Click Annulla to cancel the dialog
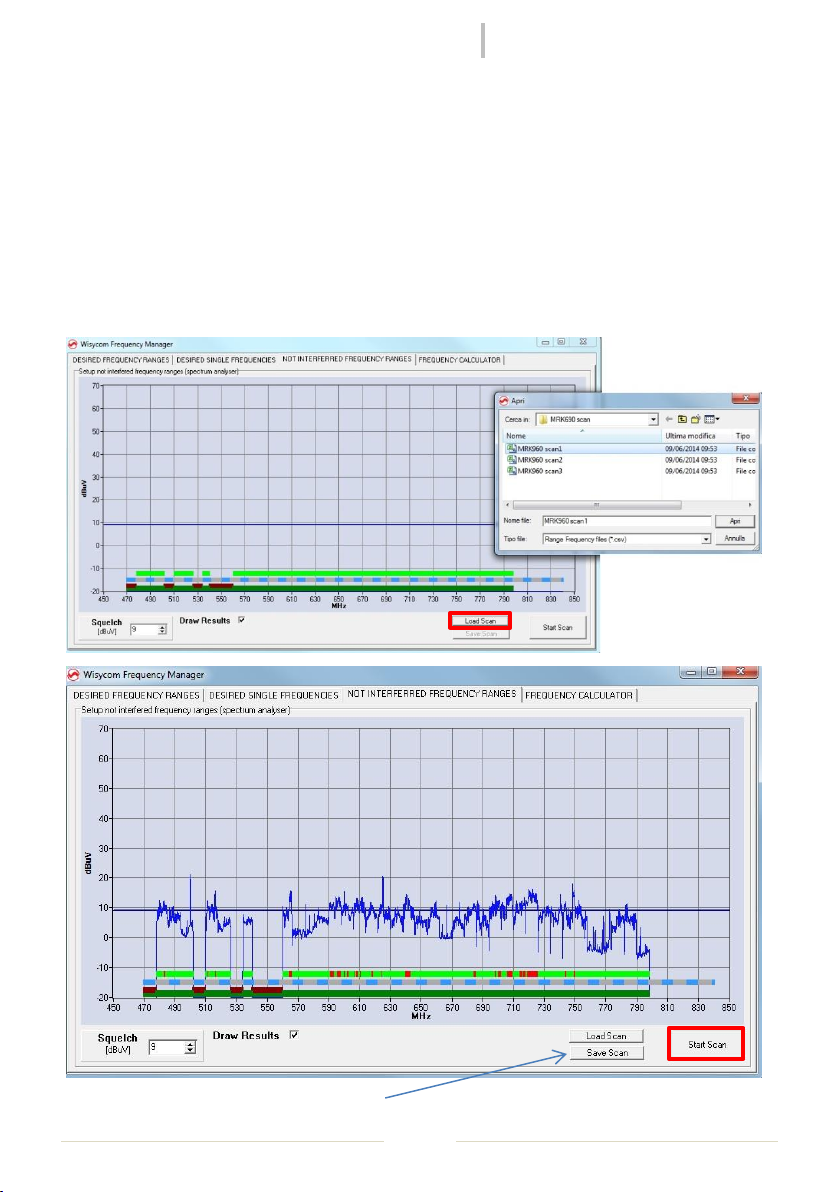This screenshot has height=1192, width=840. (734, 538)
